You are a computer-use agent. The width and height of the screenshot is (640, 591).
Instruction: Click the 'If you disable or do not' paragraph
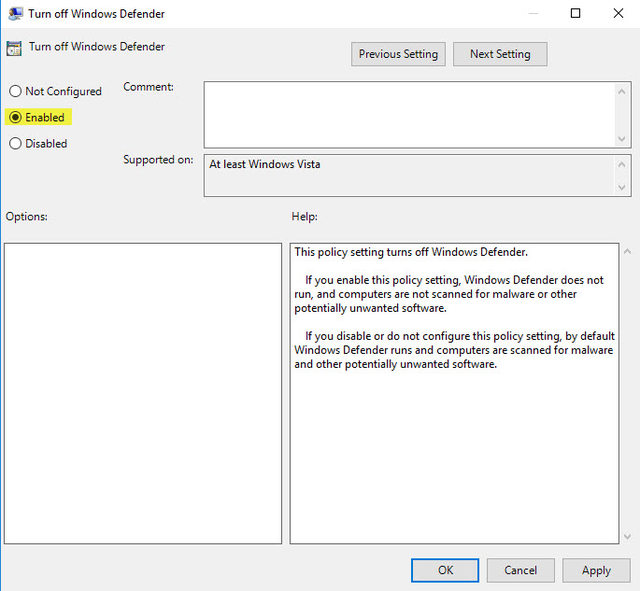[454, 350]
